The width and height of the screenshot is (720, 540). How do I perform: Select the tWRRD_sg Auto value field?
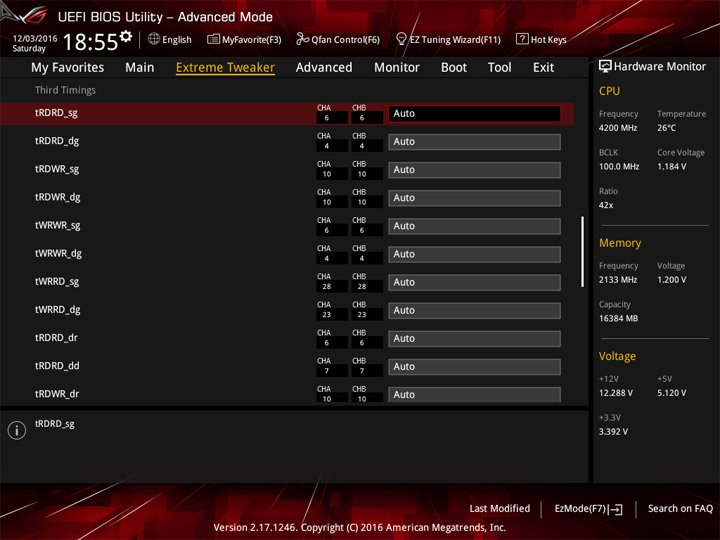click(x=474, y=282)
